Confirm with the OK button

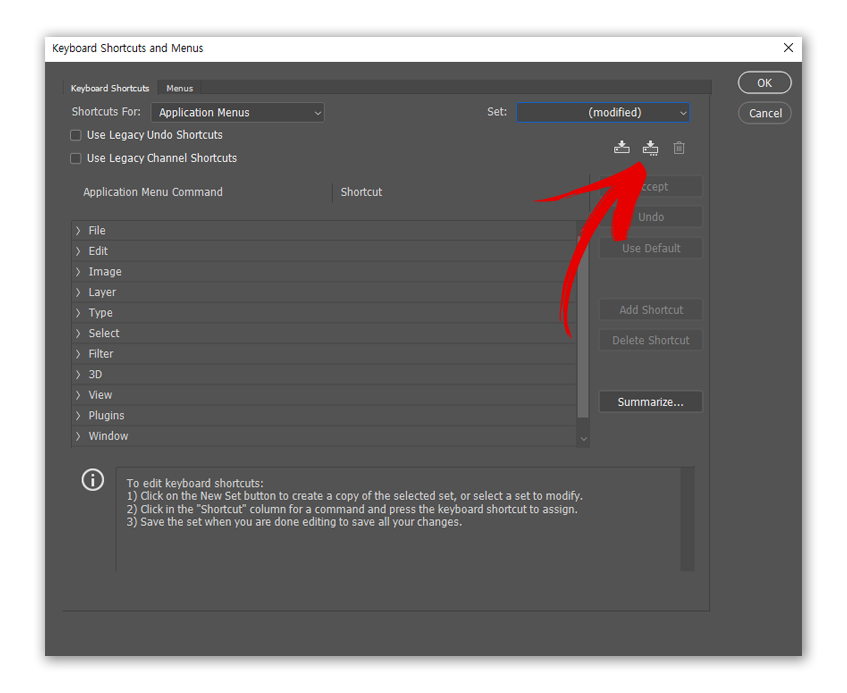(x=764, y=83)
